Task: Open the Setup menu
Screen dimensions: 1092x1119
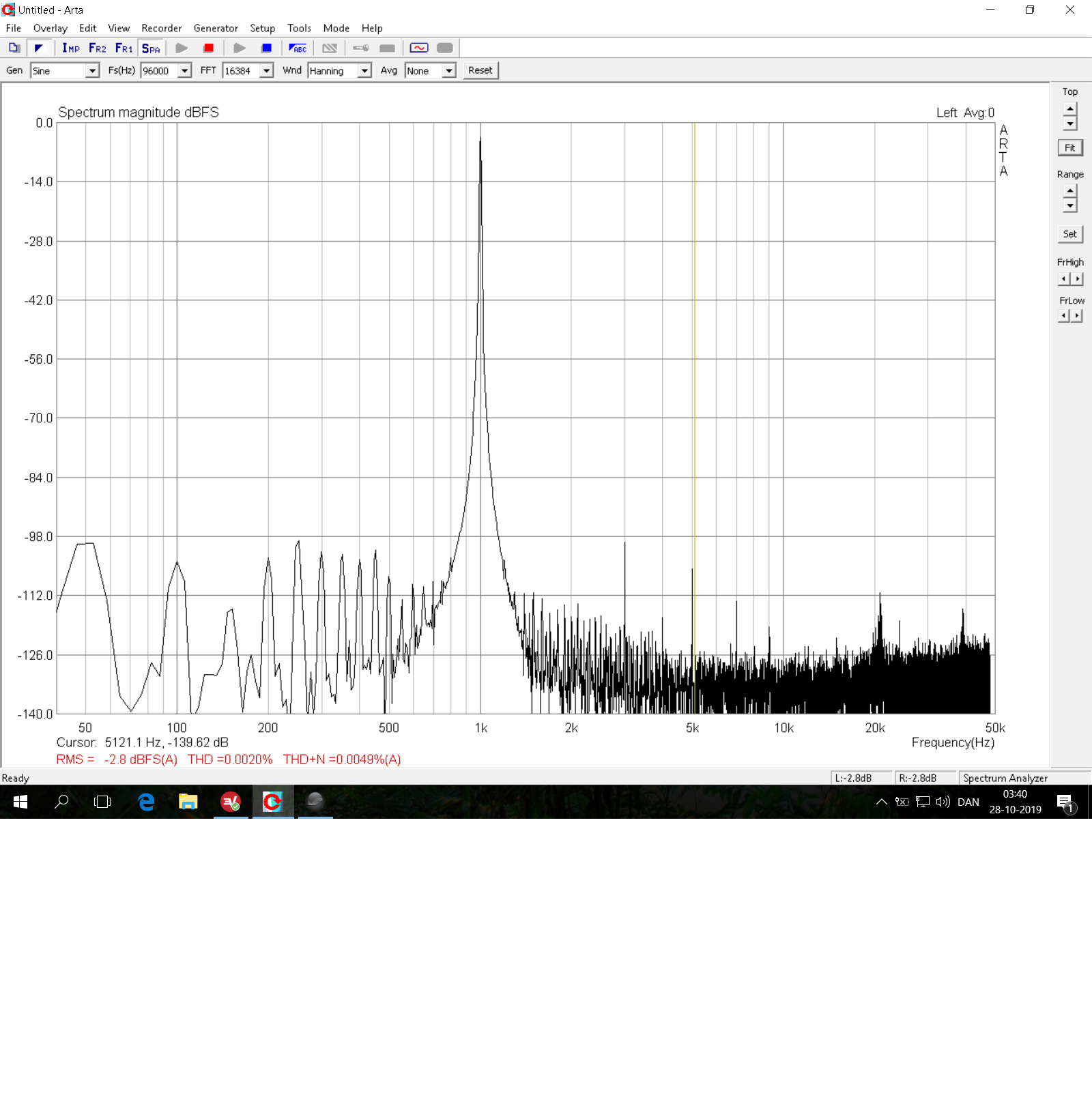Action: (x=262, y=28)
